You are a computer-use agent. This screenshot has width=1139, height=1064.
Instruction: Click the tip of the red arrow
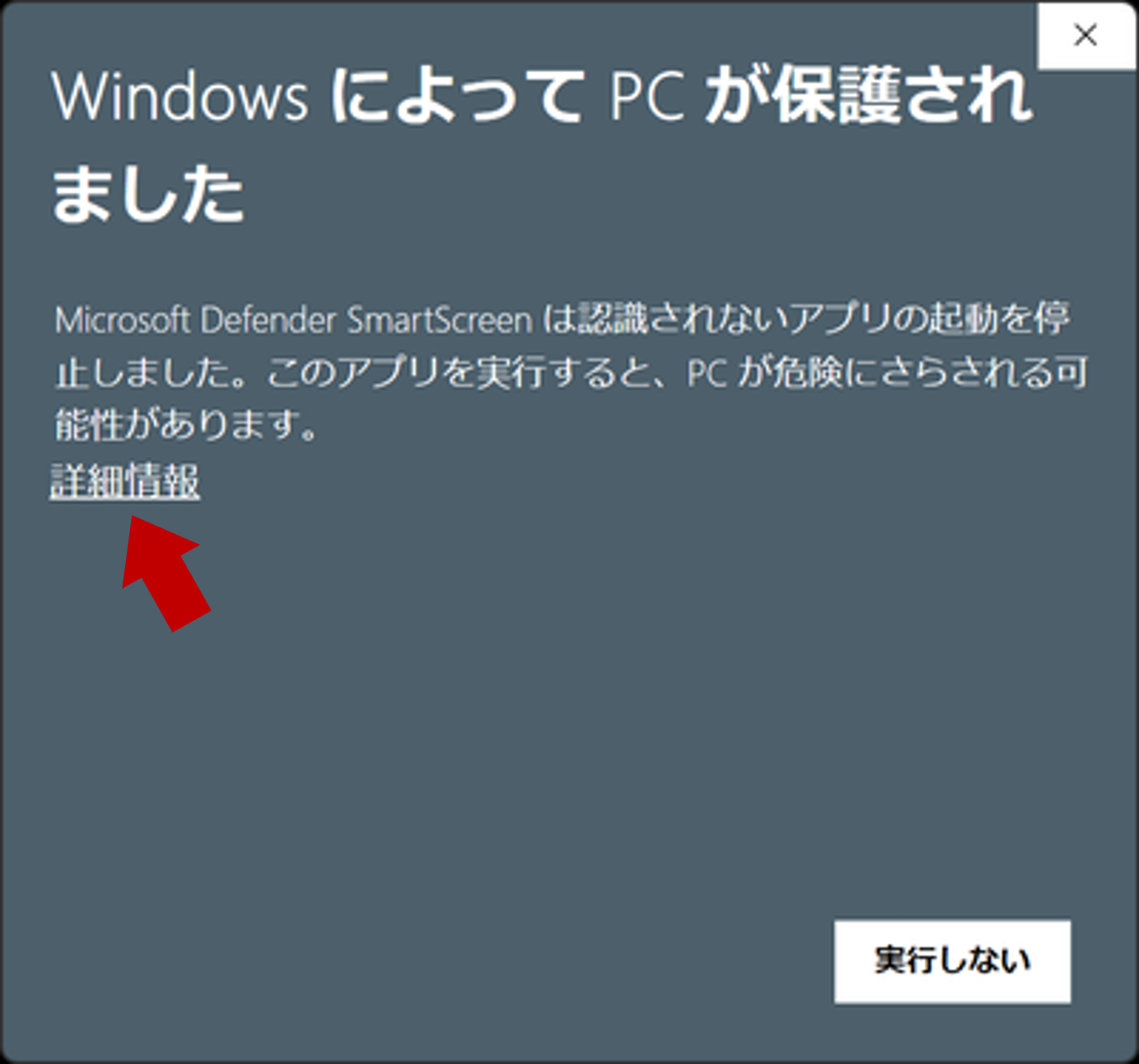[134, 520]
